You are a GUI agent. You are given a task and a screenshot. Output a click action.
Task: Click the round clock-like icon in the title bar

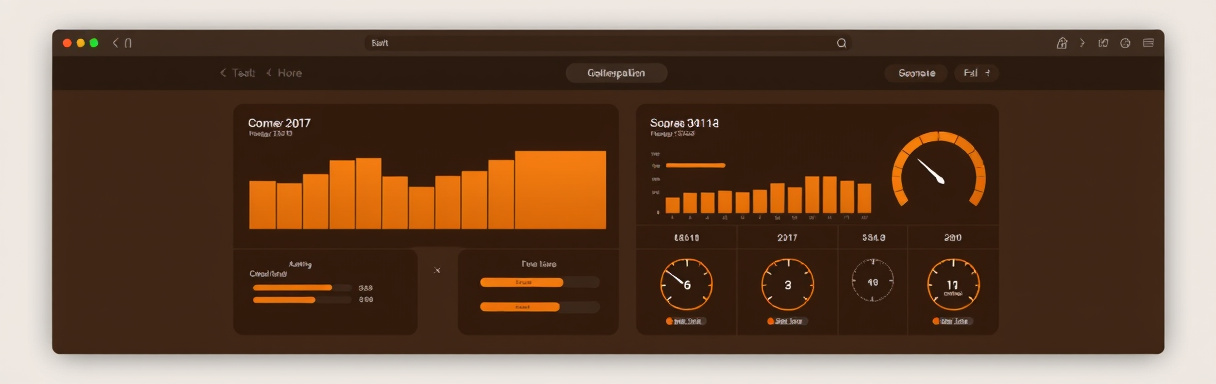click(1125, 43)
